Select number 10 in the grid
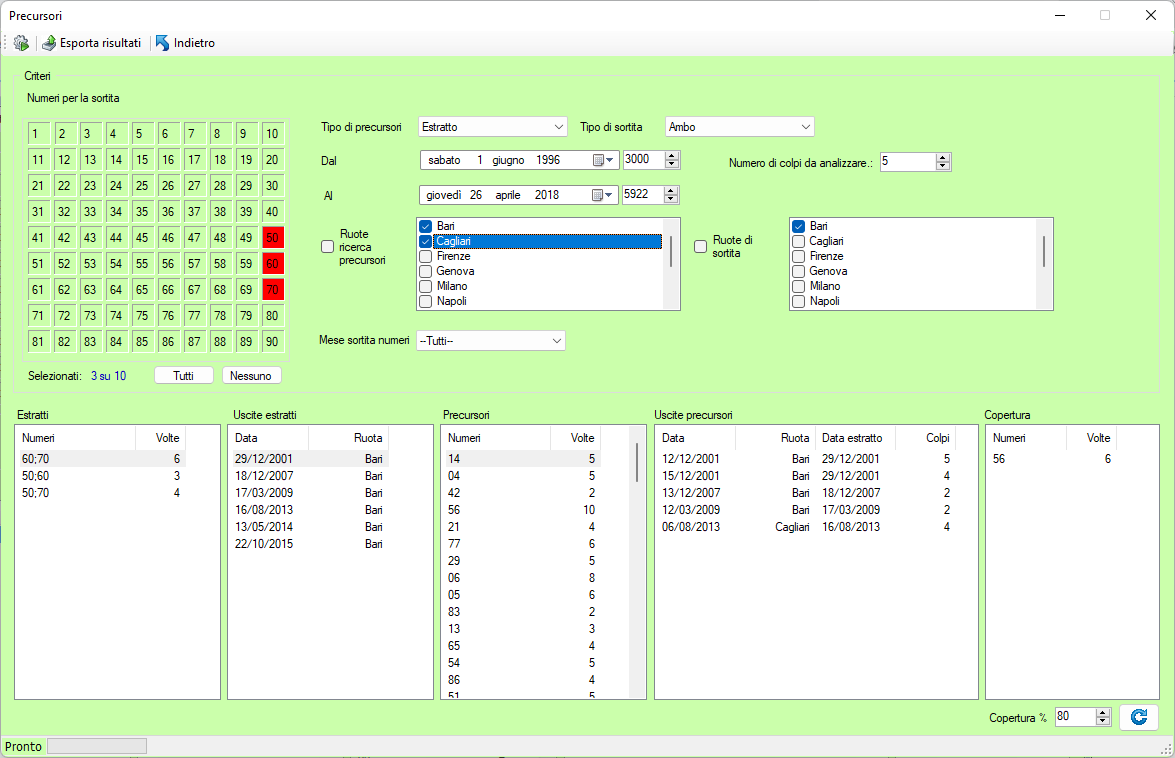1175x758 pixels. click(273, 134)
